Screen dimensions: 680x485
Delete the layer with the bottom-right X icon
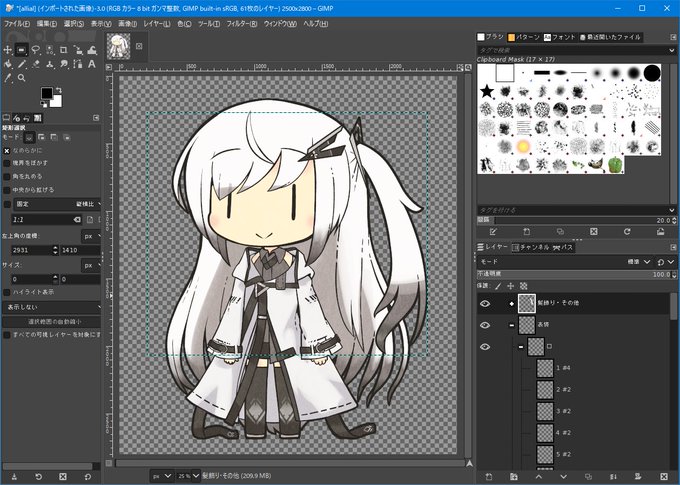coord(664,476)
